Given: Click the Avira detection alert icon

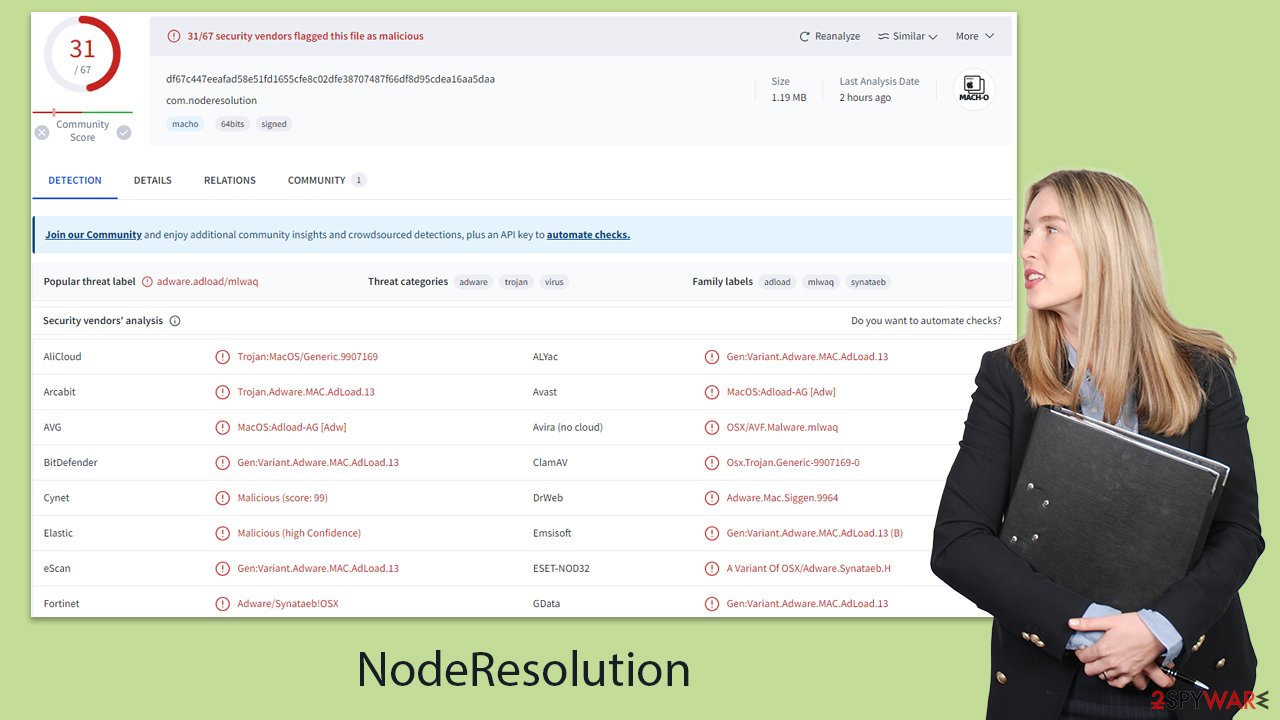Looking at the screenshot, I should point(712,427).
